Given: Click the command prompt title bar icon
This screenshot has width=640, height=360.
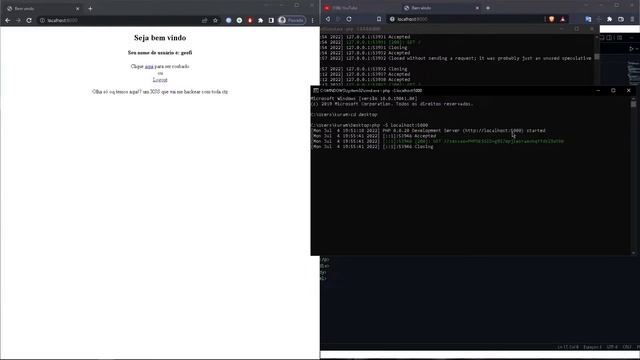Looking at the screenshot, I should tap(316, 91).
